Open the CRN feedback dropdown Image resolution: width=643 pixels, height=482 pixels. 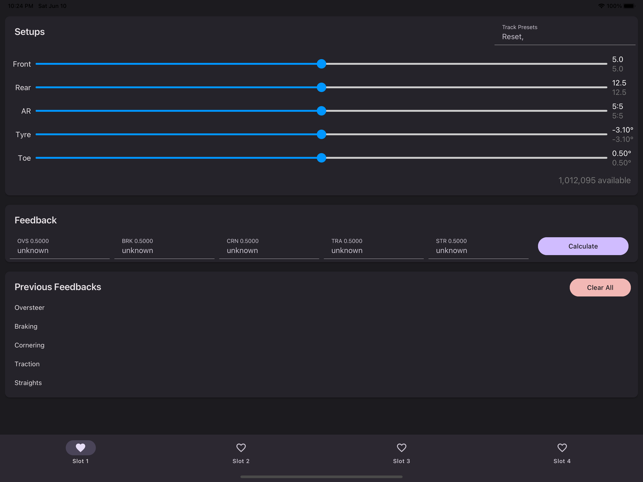coord(269,247)
